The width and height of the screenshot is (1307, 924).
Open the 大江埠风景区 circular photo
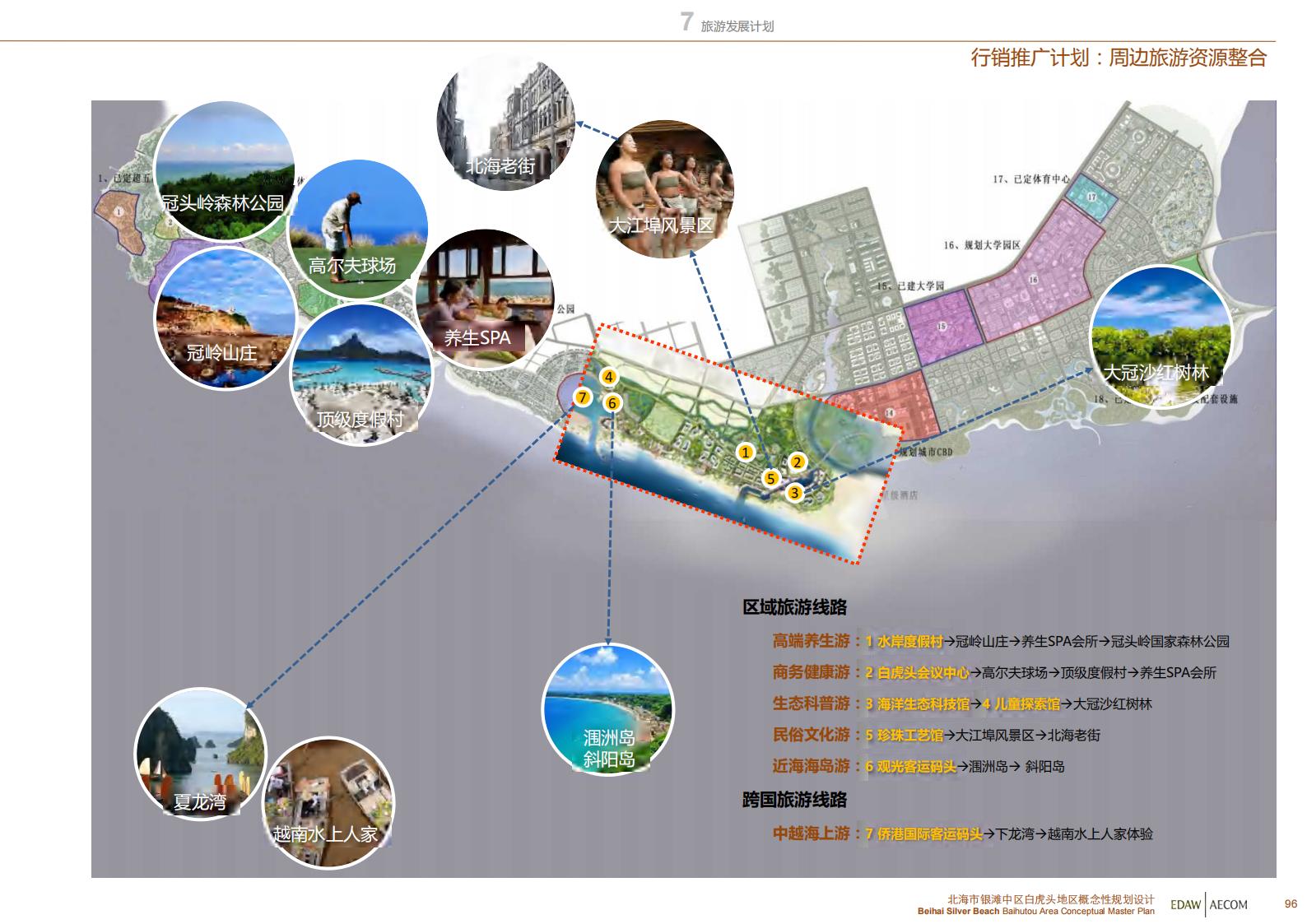pyautogui.click(x=664, y=189)
